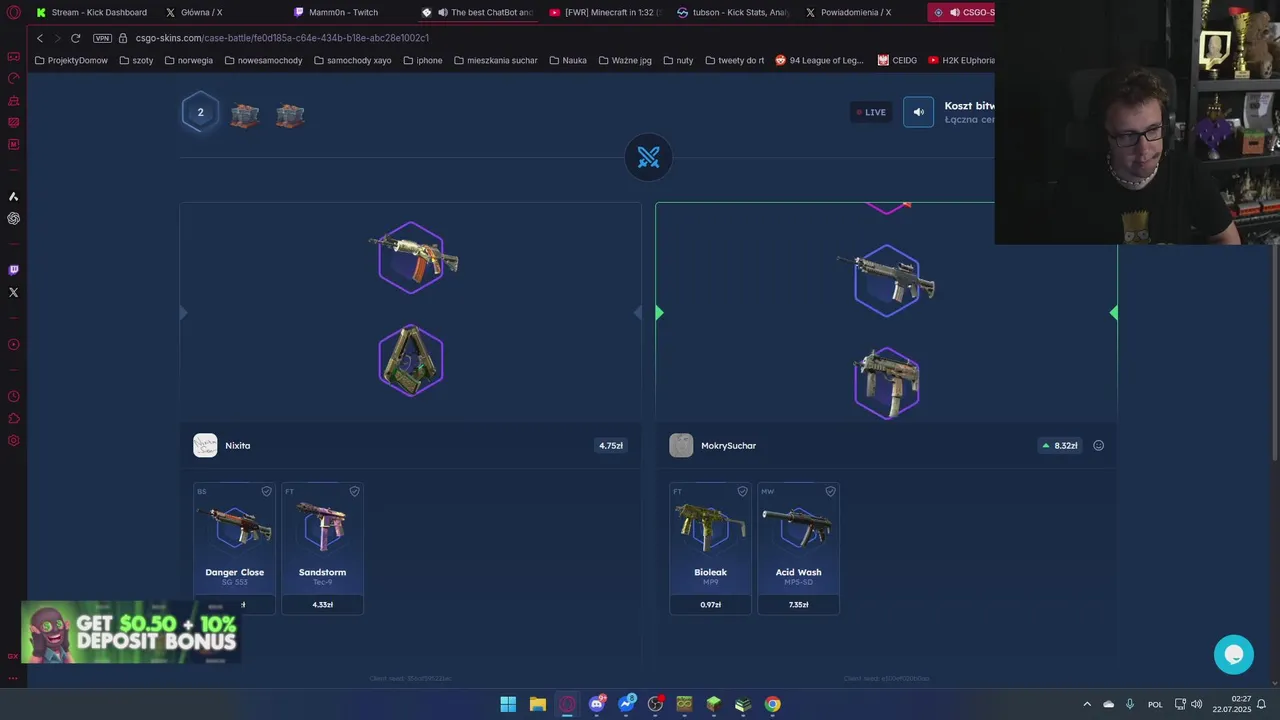
Task: Switch to Główna / X tab
Action: [194, 12]
